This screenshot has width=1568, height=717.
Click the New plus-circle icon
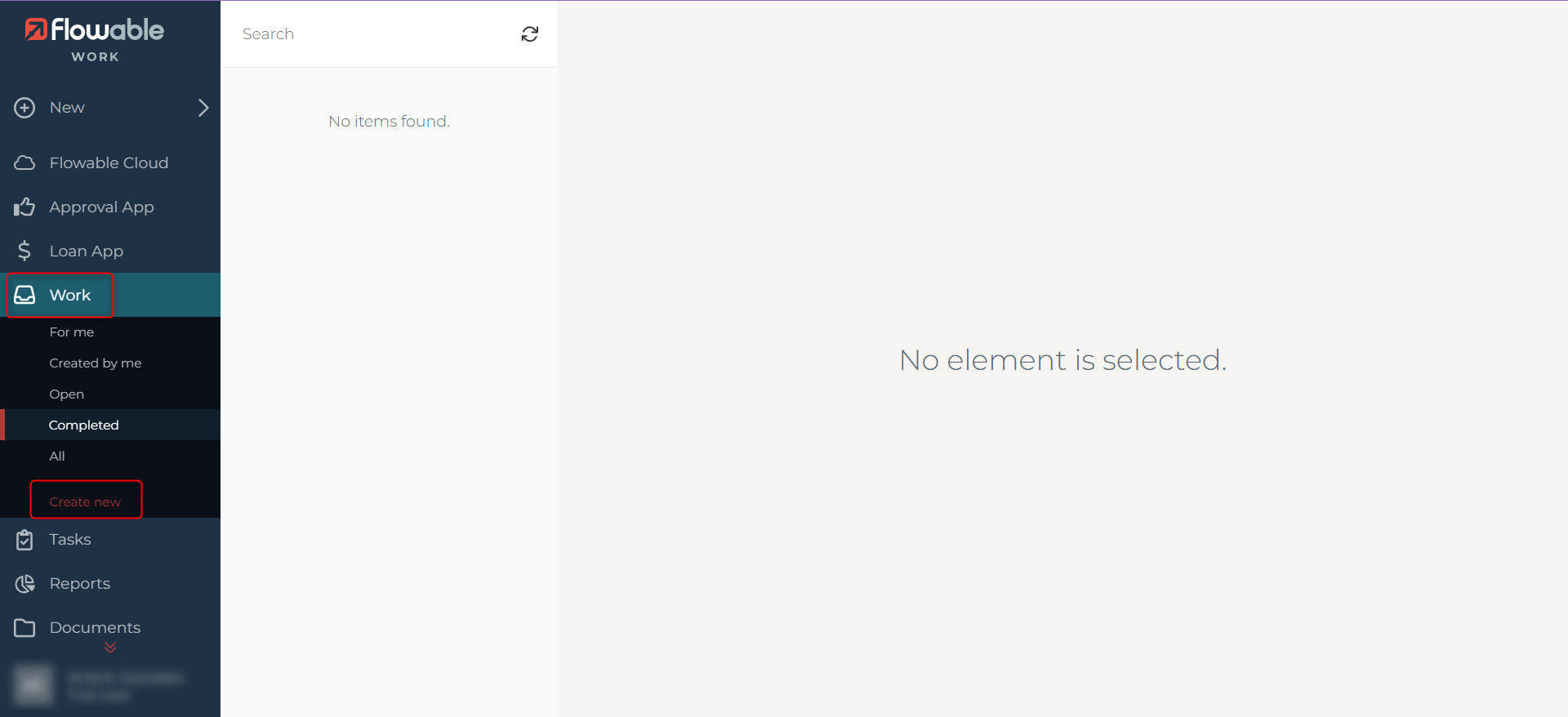[24, 108]
